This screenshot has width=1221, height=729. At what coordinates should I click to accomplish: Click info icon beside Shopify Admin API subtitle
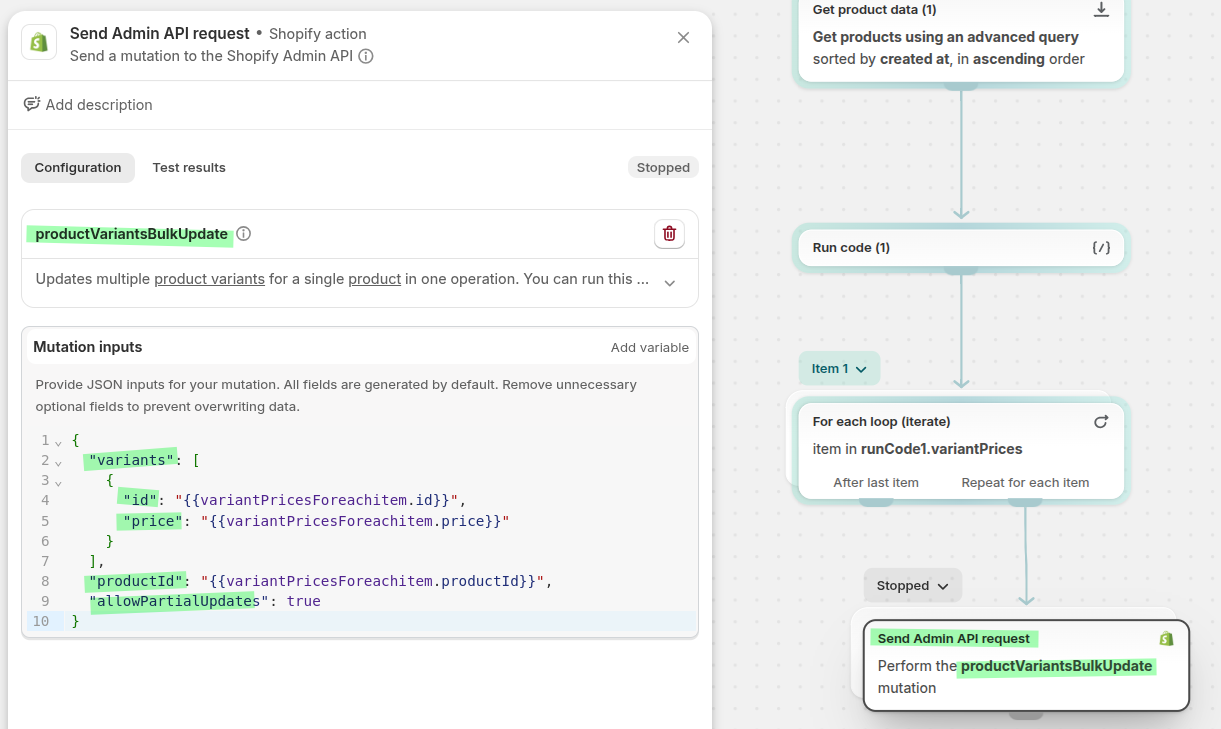366,56
